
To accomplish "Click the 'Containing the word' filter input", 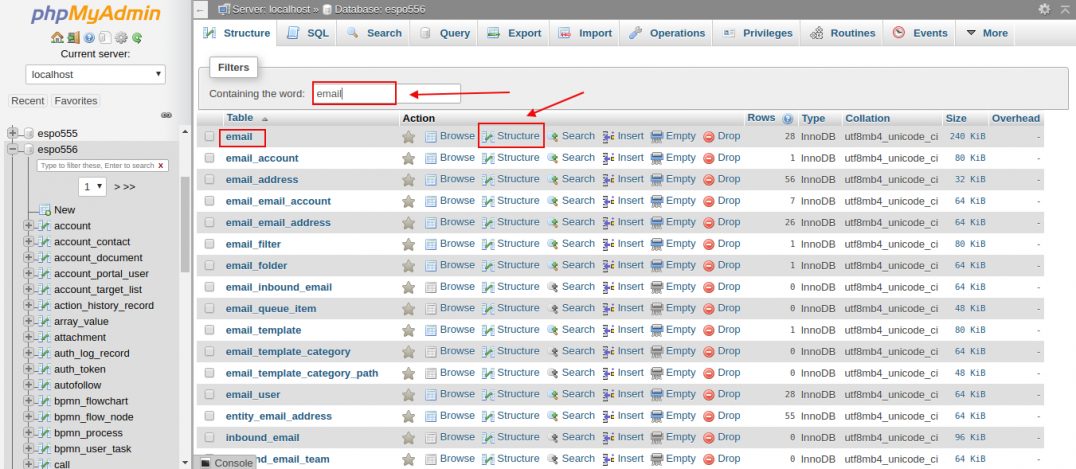I will pyautogui.click(x=386, y=93).
